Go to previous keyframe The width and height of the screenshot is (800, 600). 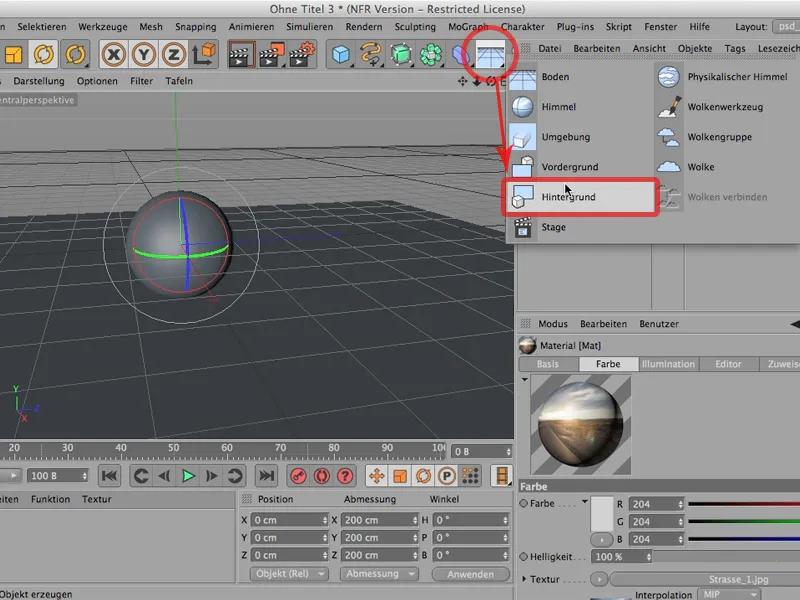click(141, 476)
